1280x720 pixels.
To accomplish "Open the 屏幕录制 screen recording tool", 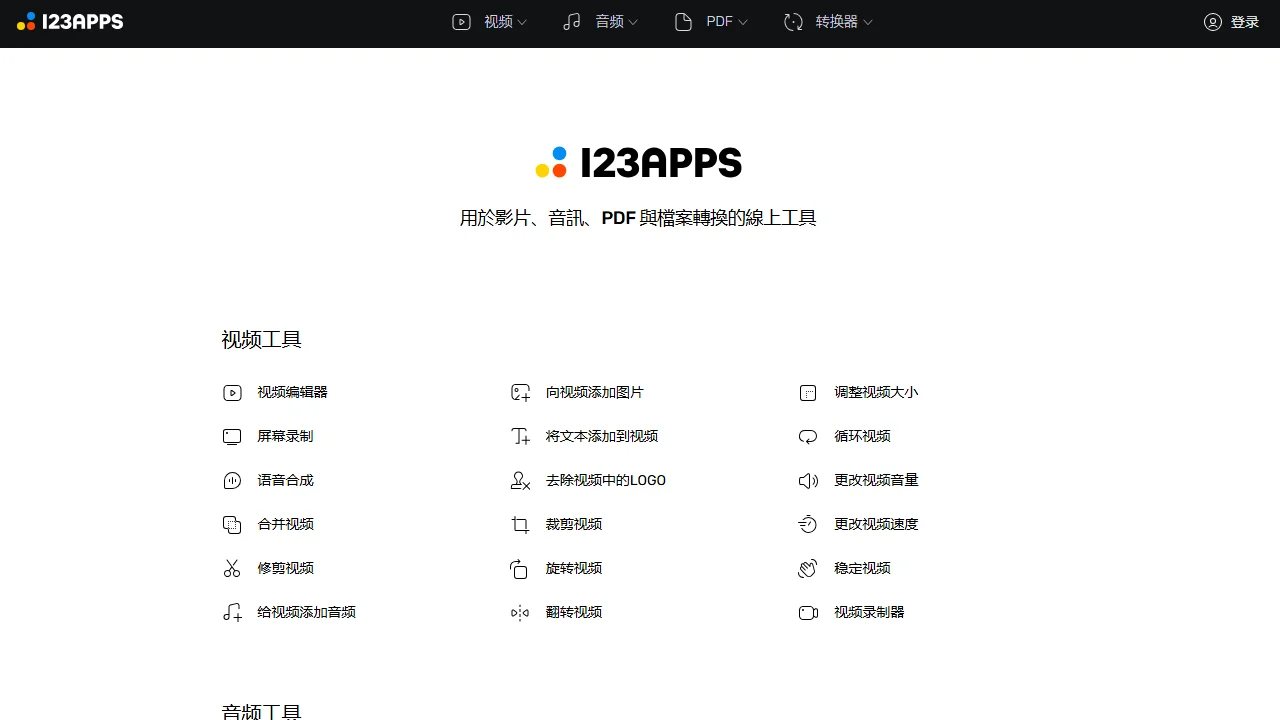I will [267, 436].
